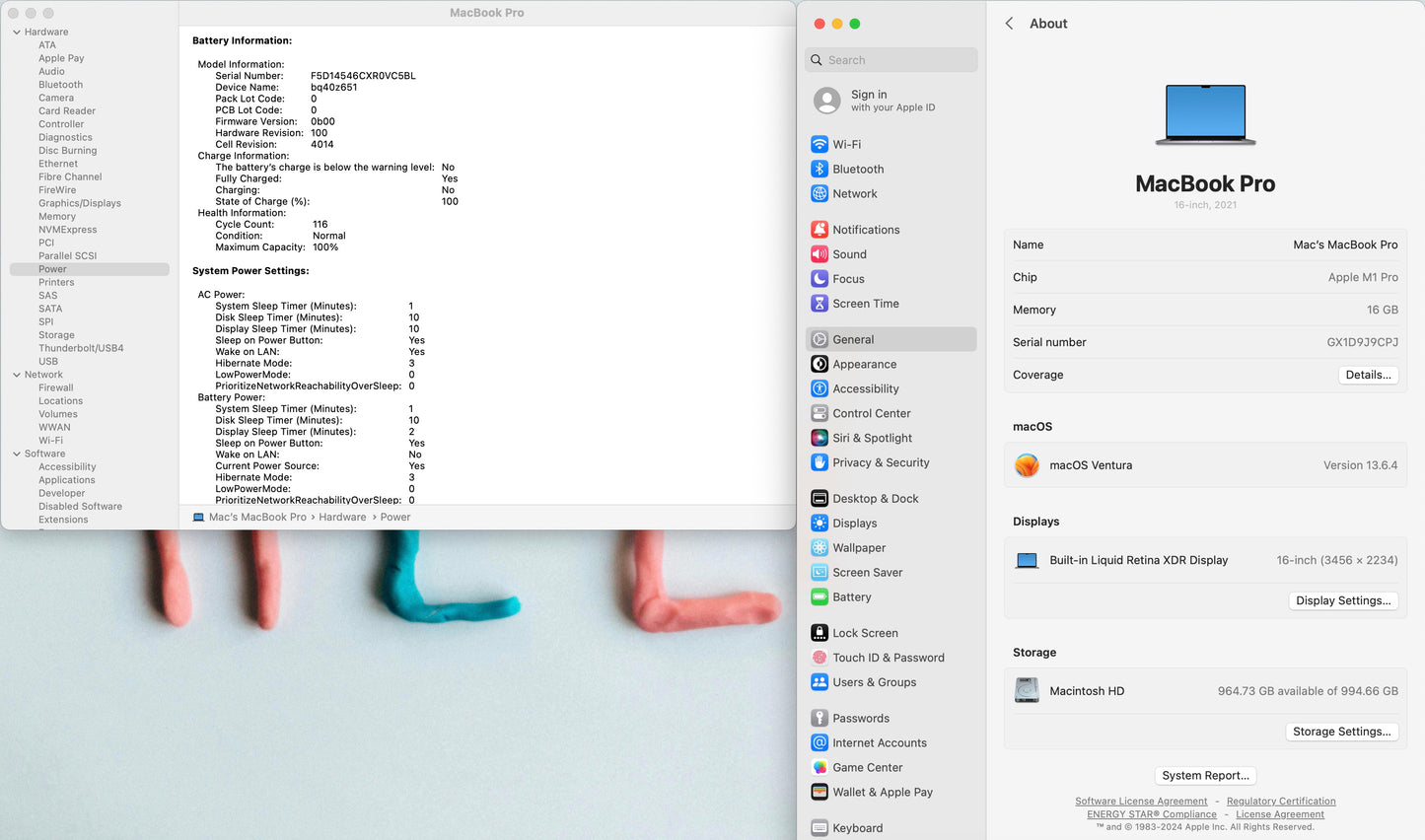Image resolution: width=1425 pixels, height=840 pixels.
Task: Click Privacy & Security hand icon
Action: (819, 462)
